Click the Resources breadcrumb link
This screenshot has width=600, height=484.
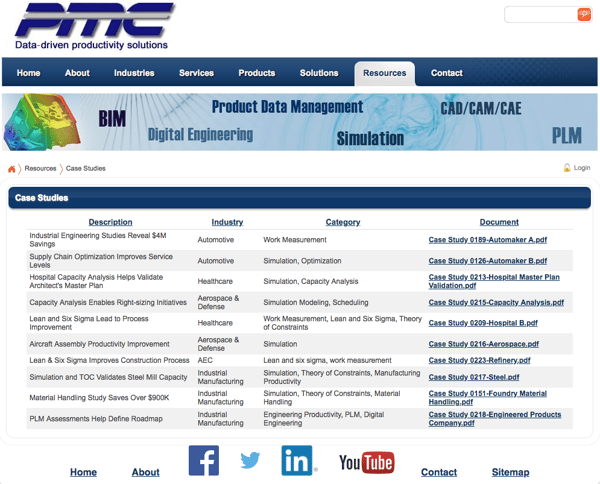click(x=40, y=168)
